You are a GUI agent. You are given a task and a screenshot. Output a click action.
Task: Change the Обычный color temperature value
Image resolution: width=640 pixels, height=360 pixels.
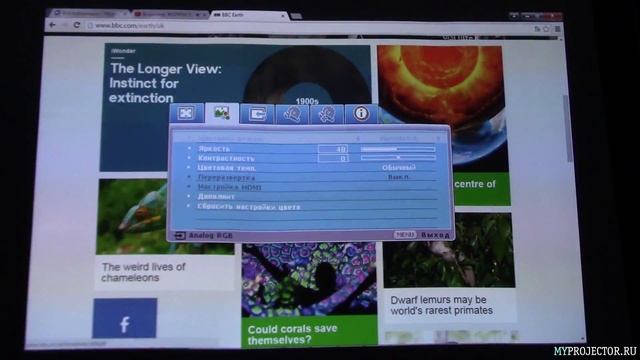point(398,167)
